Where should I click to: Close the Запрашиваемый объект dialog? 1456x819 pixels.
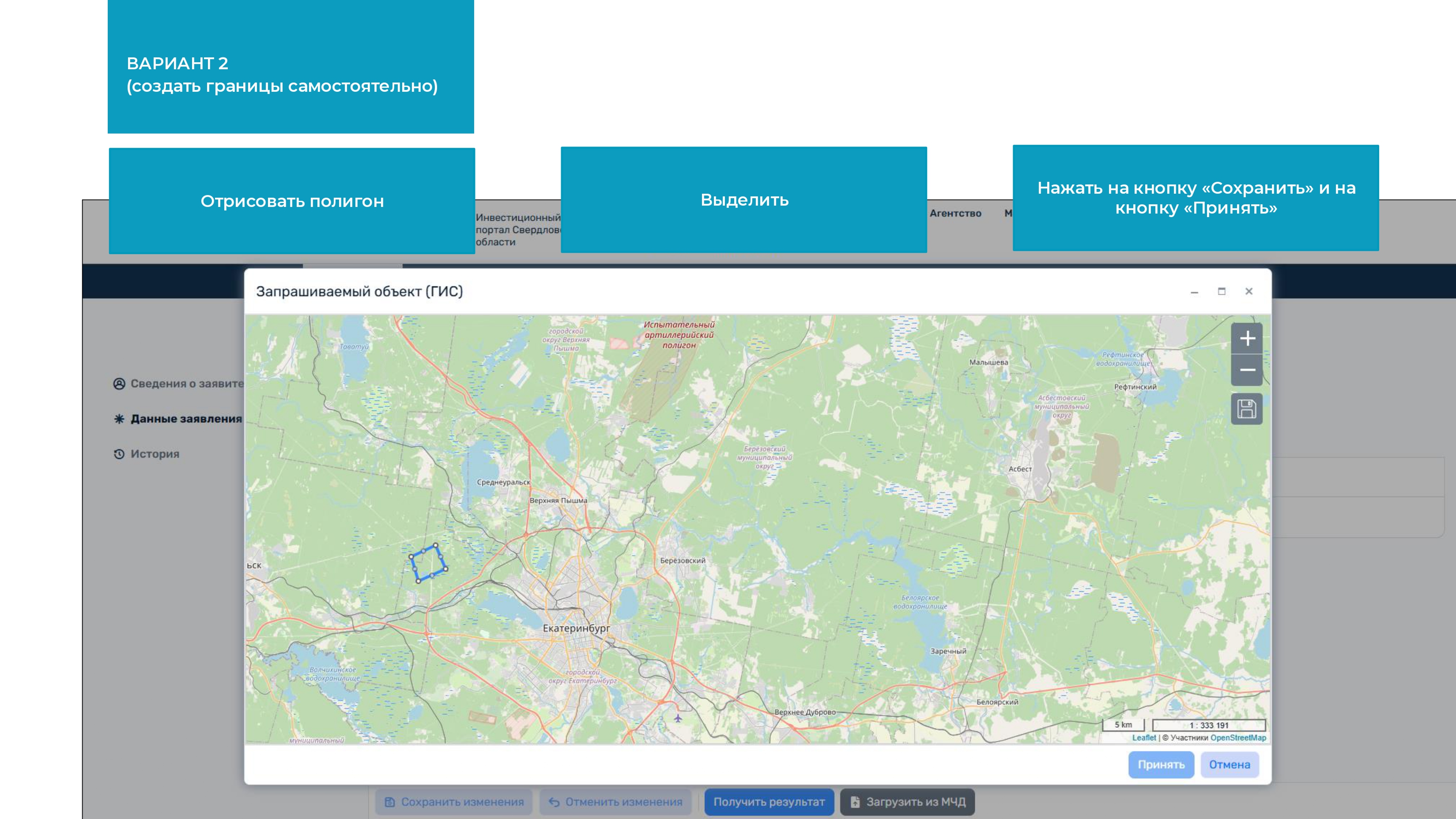point(1249,291)
